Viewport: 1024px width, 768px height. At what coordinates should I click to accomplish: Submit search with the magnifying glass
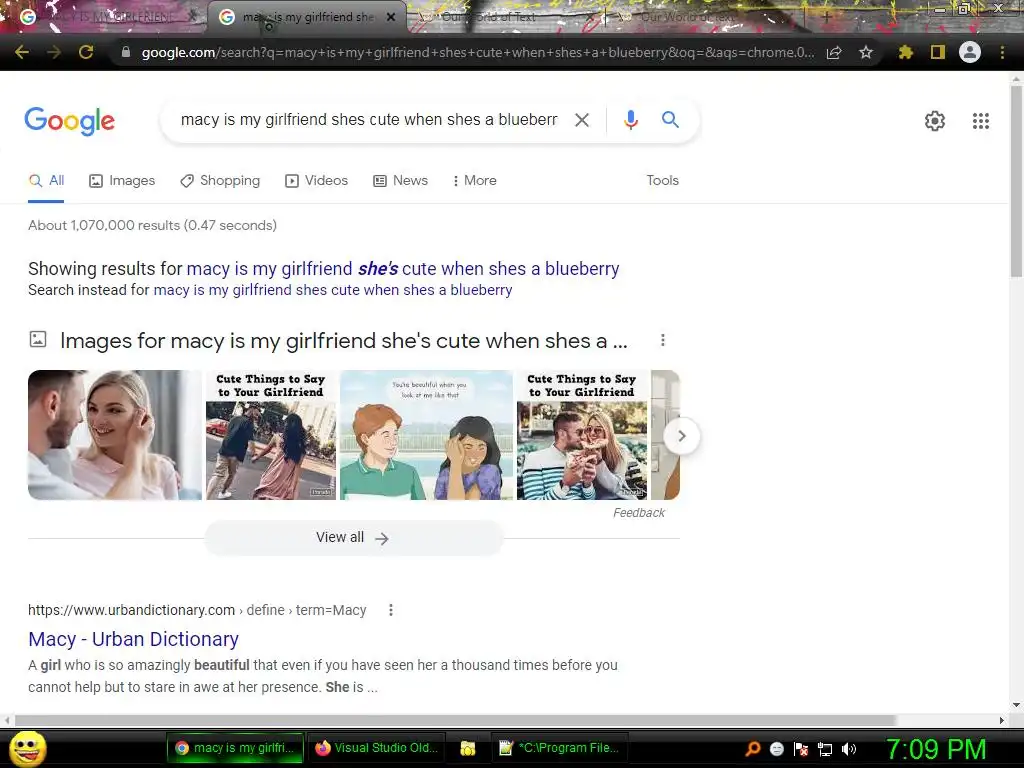(x=670, y=120)
